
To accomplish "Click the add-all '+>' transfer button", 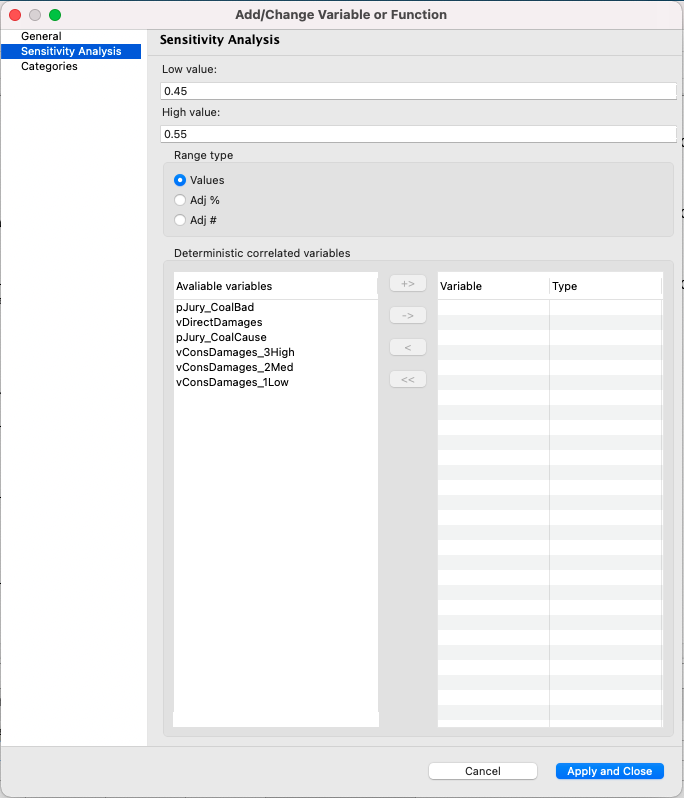I will tap(407, 283).
